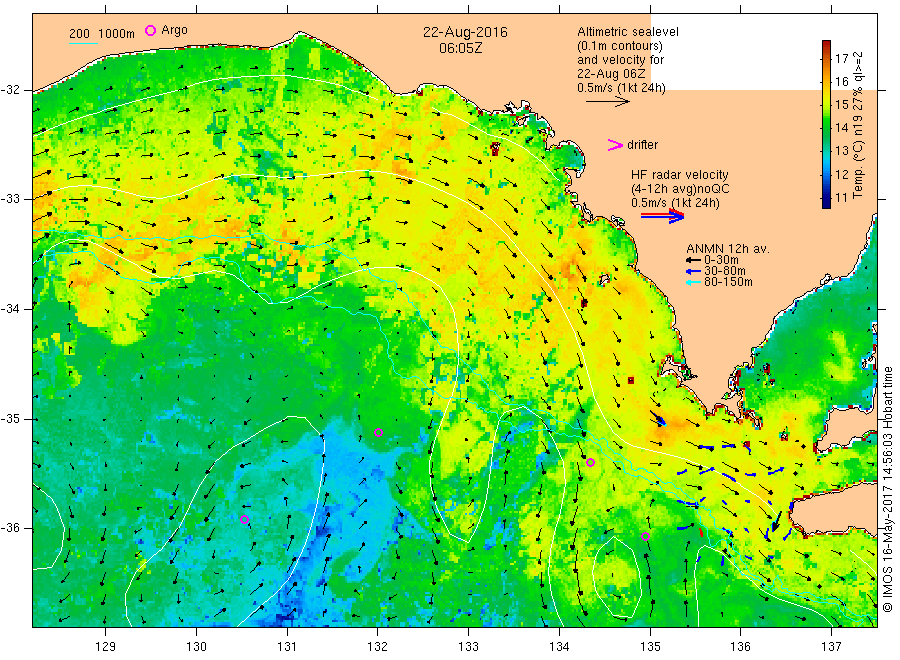The width and height of the screenshot is (900, 660).
Task: Click the 134 longitude axis label
Action: 559,647
